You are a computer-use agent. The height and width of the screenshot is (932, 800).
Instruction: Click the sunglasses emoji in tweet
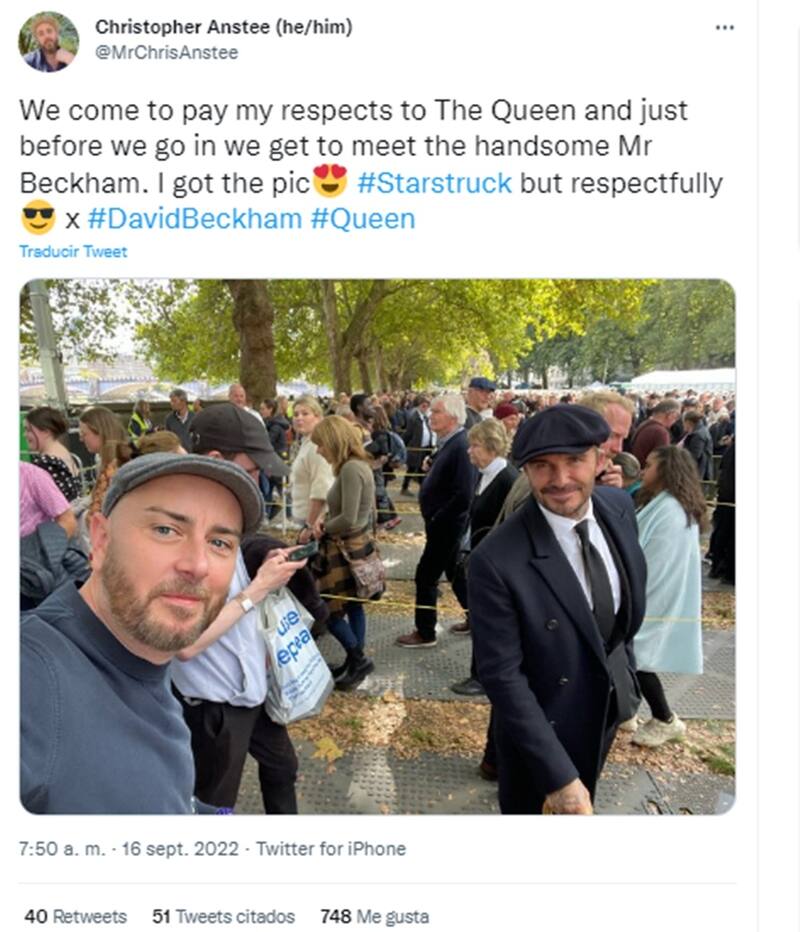coord(38,218)
